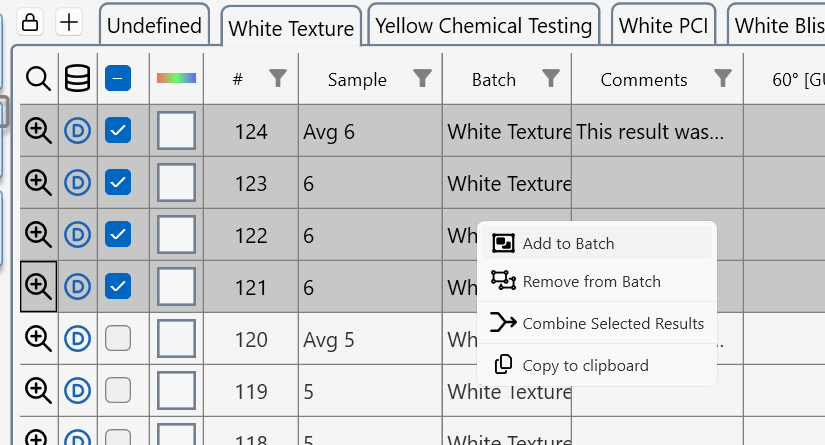825x445 pixels.
Task: Zoom into result row 124
Action: coord(38,130)
